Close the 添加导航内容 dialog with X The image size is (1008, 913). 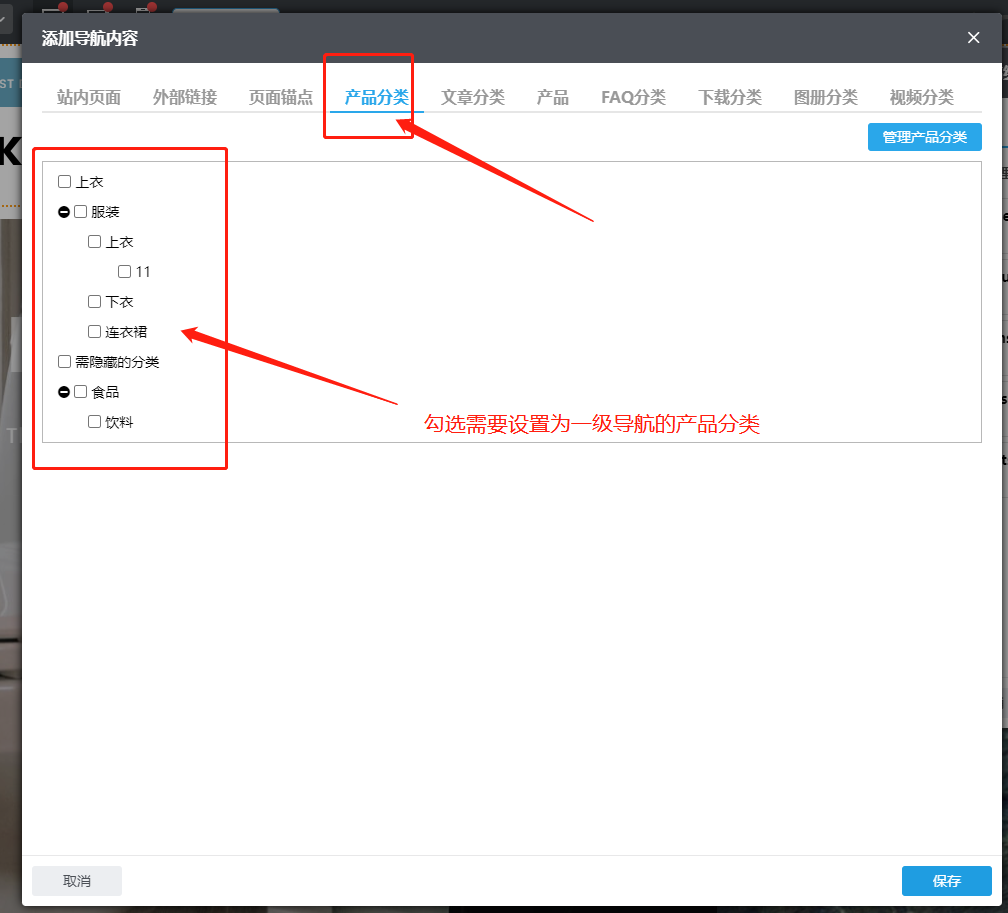coord(973,38)
